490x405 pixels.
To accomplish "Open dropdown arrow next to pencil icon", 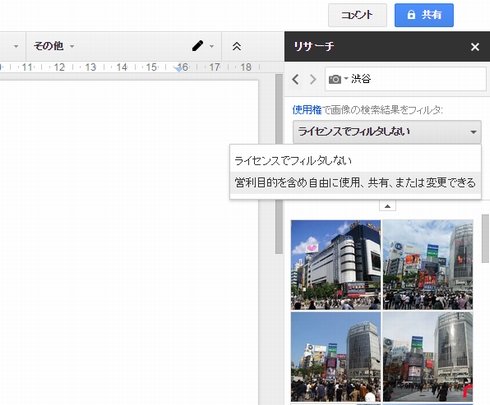I will pyautogui.click(x=212, y=46).
